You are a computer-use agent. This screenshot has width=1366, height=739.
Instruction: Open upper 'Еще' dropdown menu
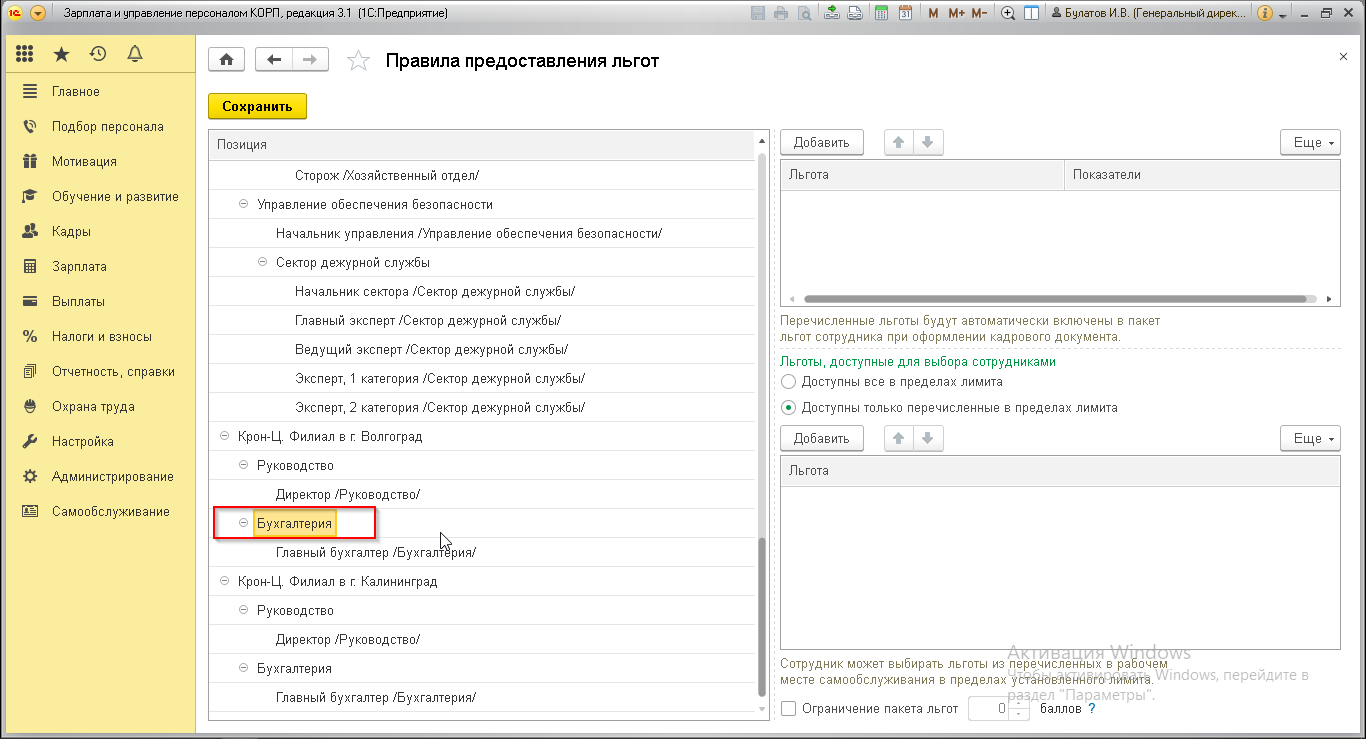pyautogui.click(x=1310, y=143)
